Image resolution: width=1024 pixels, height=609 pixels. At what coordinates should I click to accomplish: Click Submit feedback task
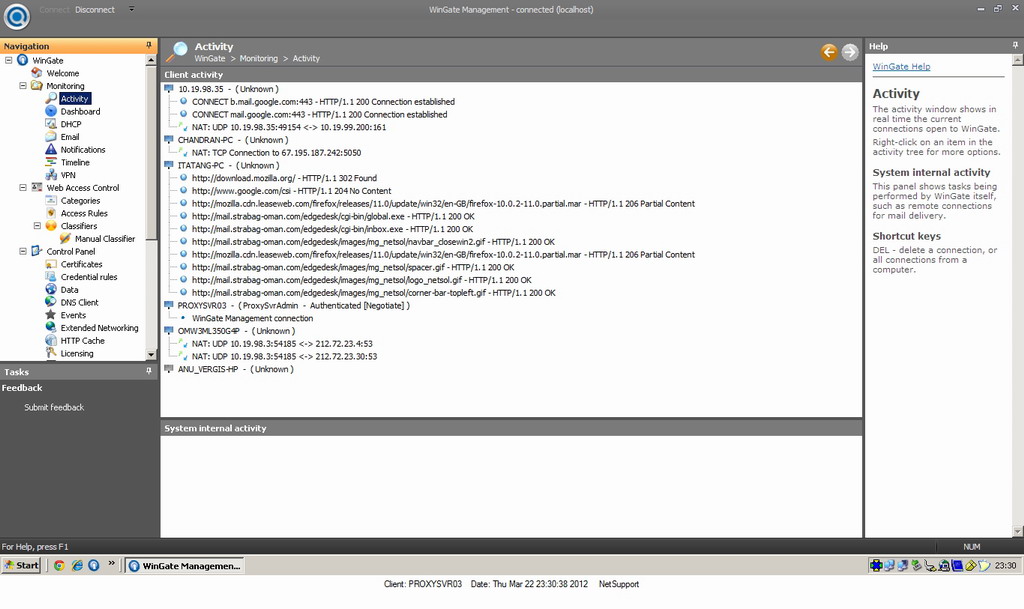pos(54,407)
